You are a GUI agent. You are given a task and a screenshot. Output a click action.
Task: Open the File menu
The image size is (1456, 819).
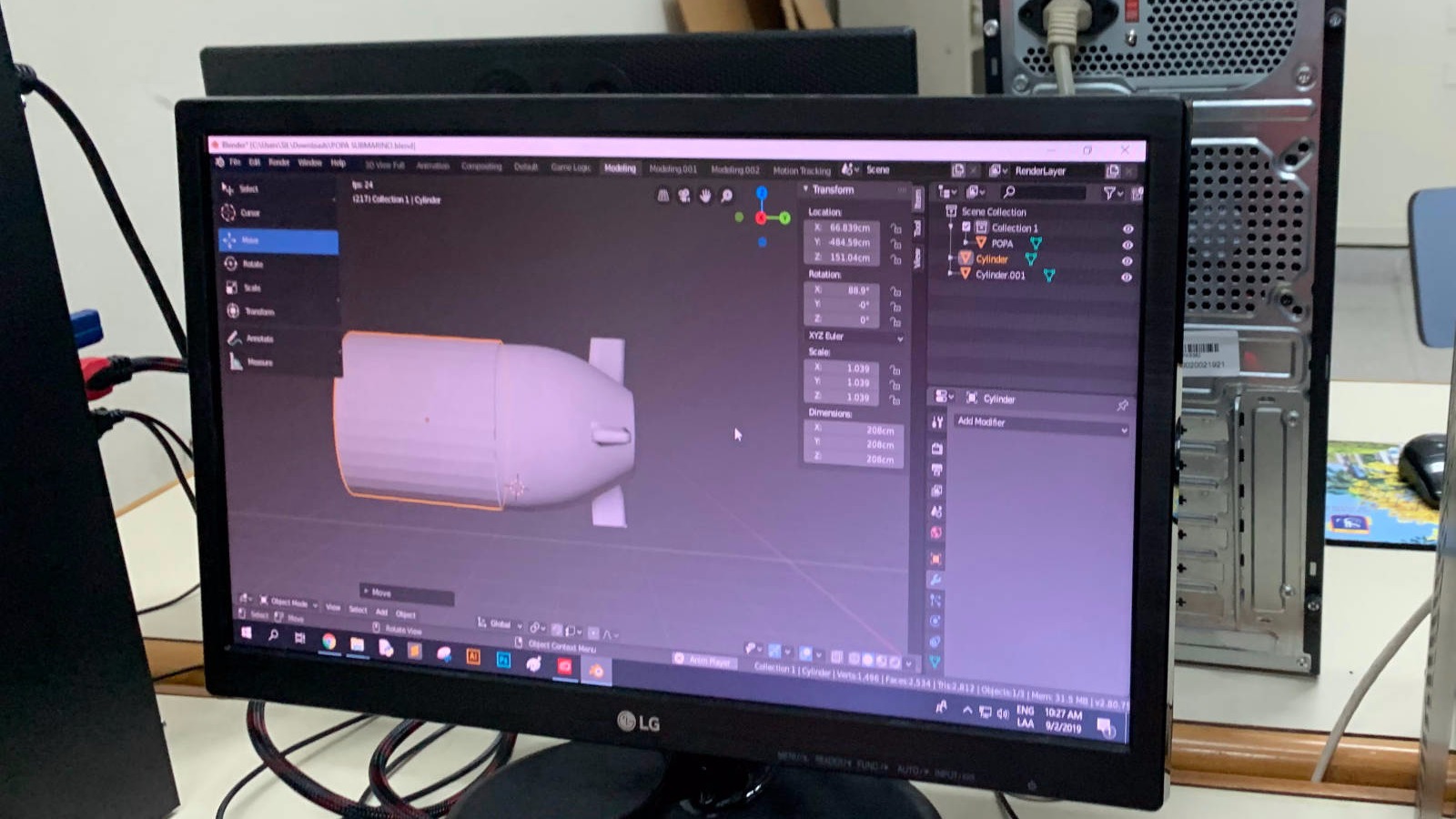click(236, 162)
